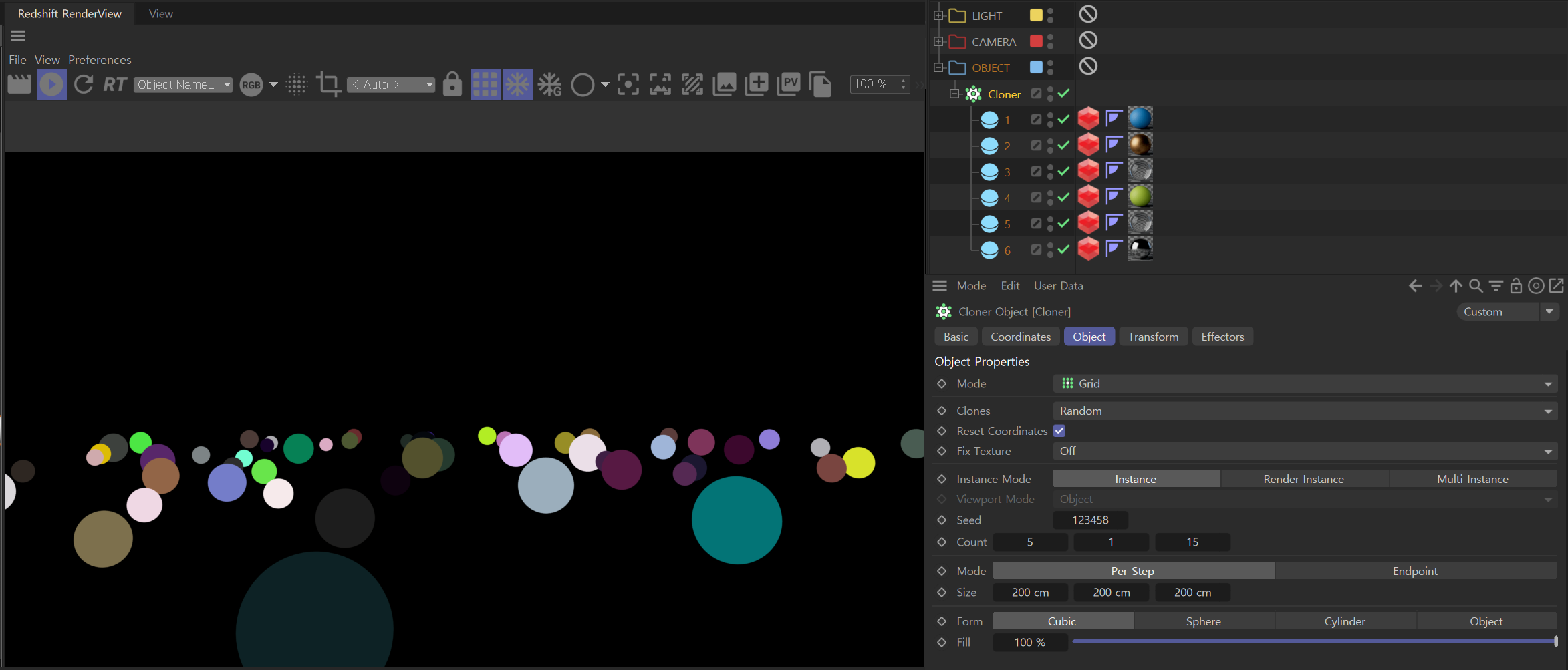Select the green material tag on sphere 4
Image resolution: width=1568 pixels, height=670 pixels.
[1140, 196]
